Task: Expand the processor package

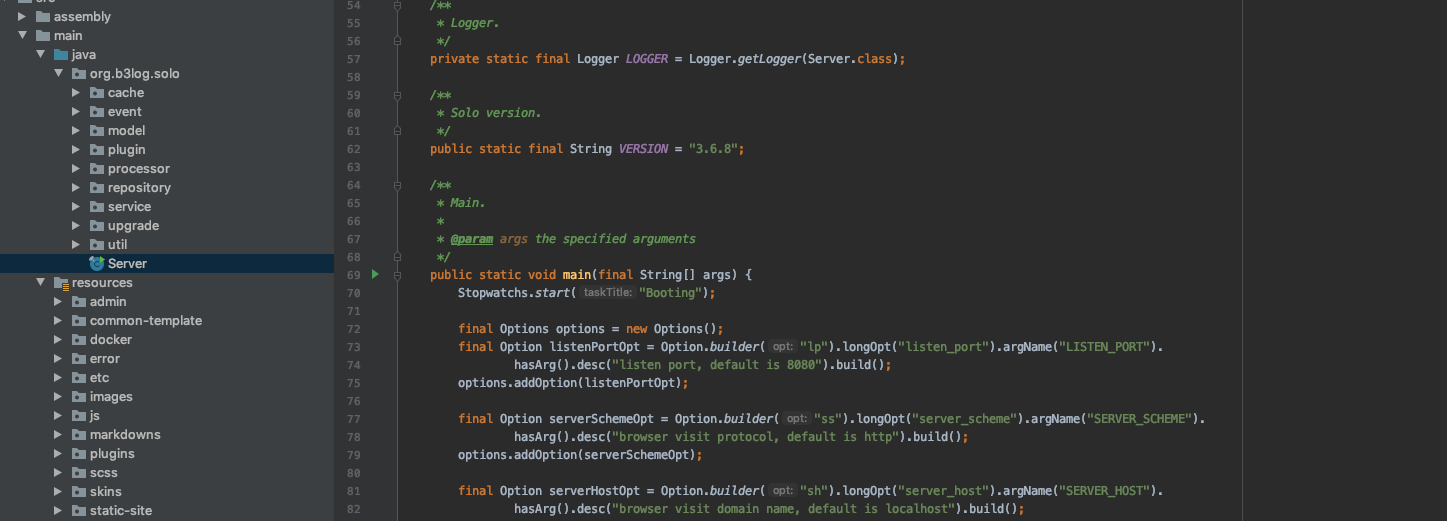Action: click(x=76, y=169)
